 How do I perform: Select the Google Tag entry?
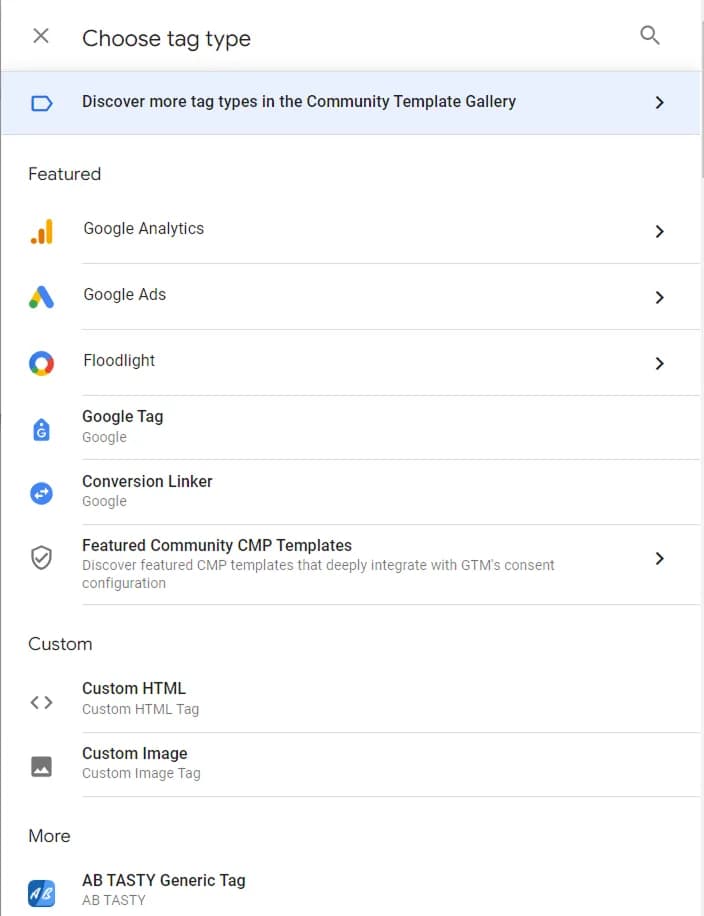click(351, 428)
